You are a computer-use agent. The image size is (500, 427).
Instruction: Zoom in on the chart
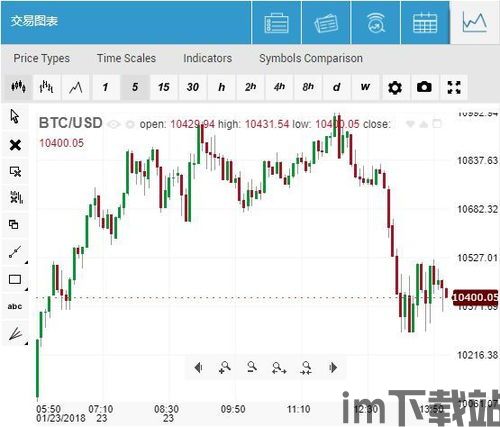click(225, 367)
